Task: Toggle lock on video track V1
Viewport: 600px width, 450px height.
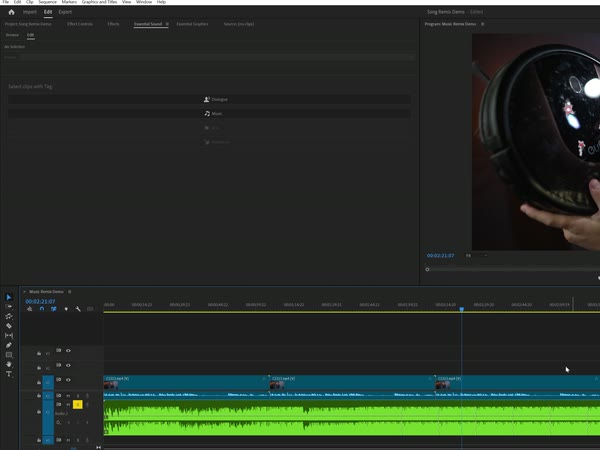Action: [39, 382]
